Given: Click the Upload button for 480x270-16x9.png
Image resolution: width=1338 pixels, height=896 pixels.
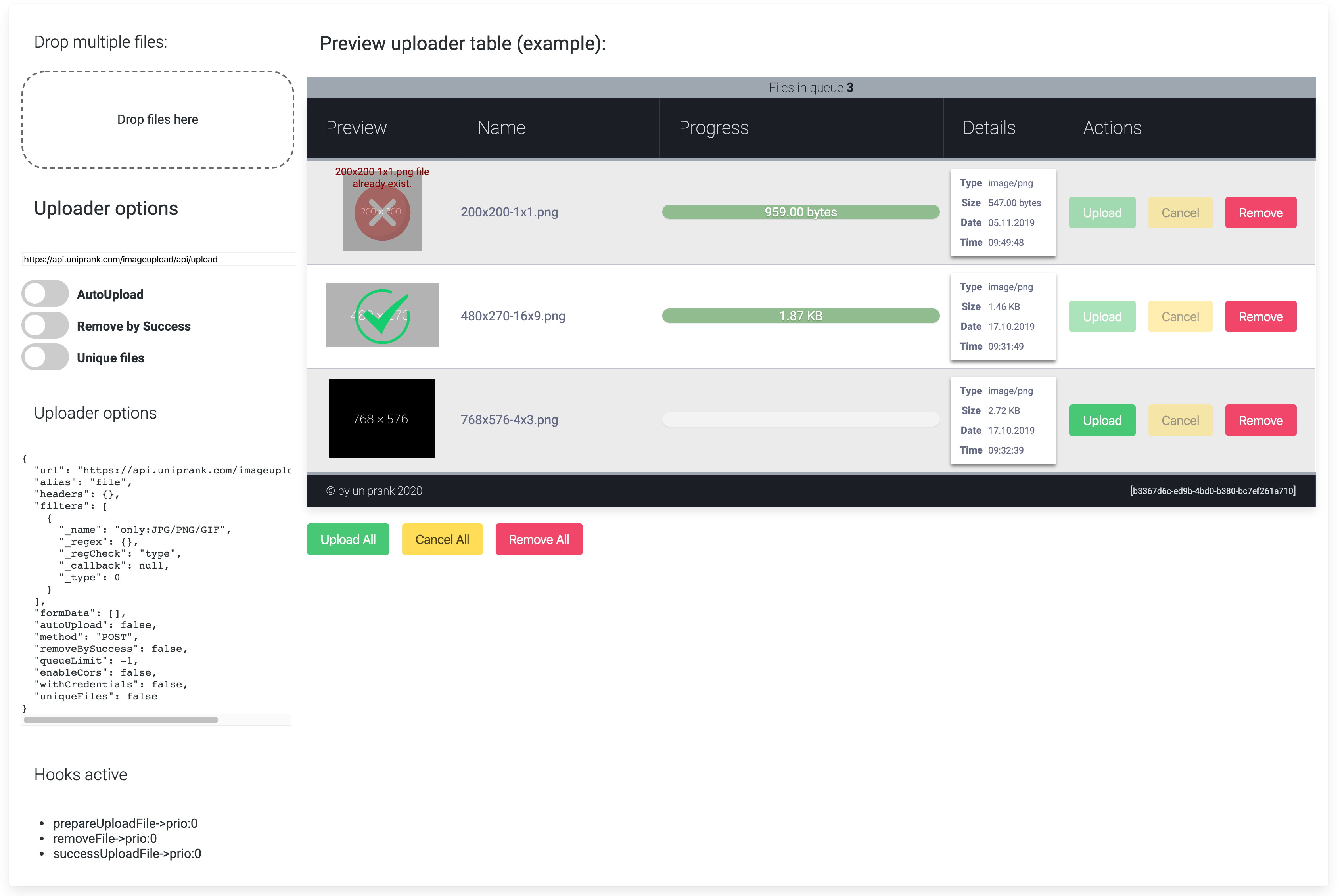Looking at the screenshot, I should [1101, 316].
